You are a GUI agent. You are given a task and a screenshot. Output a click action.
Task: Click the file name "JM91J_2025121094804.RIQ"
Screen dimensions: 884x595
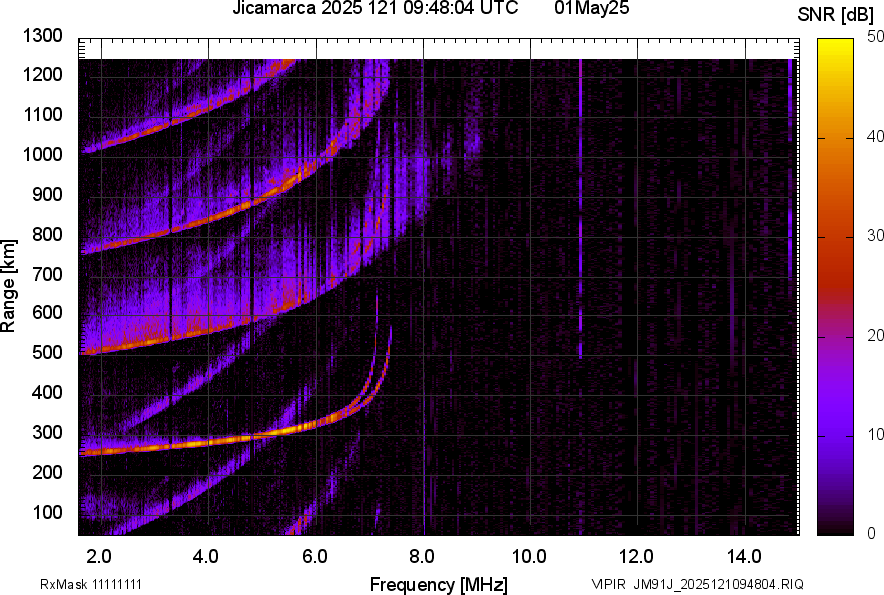(718, 584)
